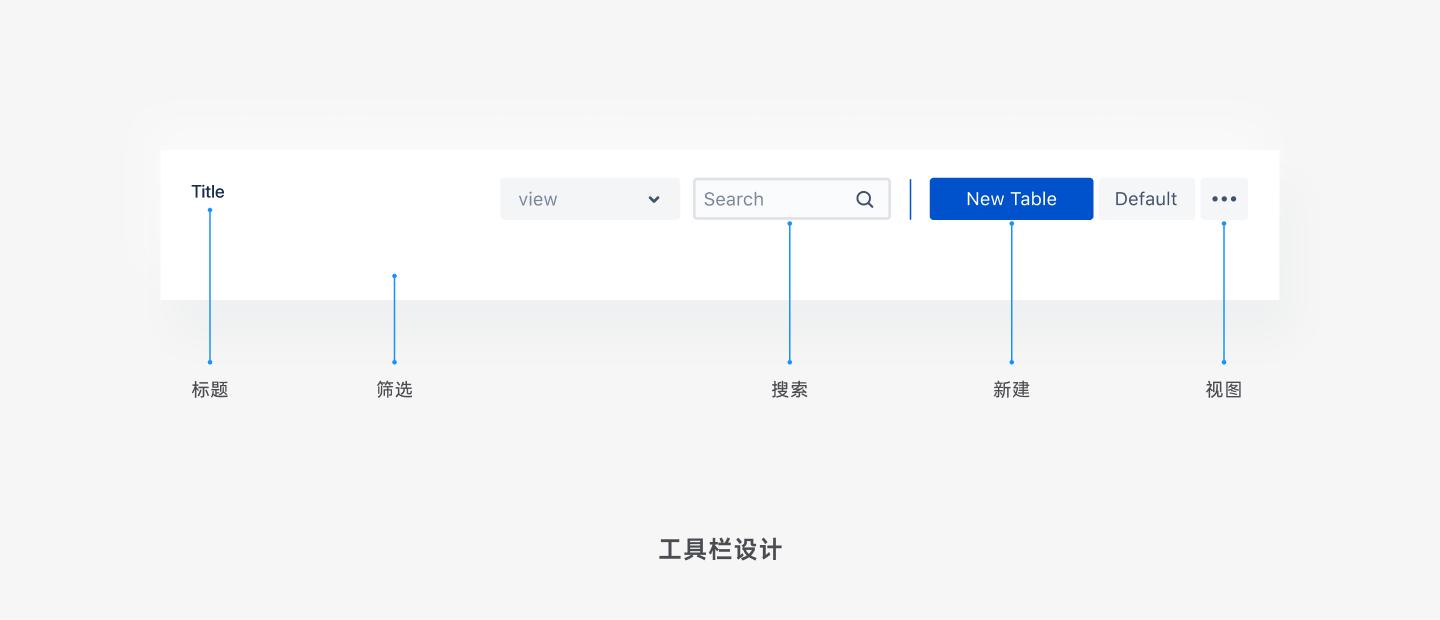The height and width of the screenshot is (620, 1440).
Task: Click the 工具栏设计 caption text
Action: coord(719,549)
